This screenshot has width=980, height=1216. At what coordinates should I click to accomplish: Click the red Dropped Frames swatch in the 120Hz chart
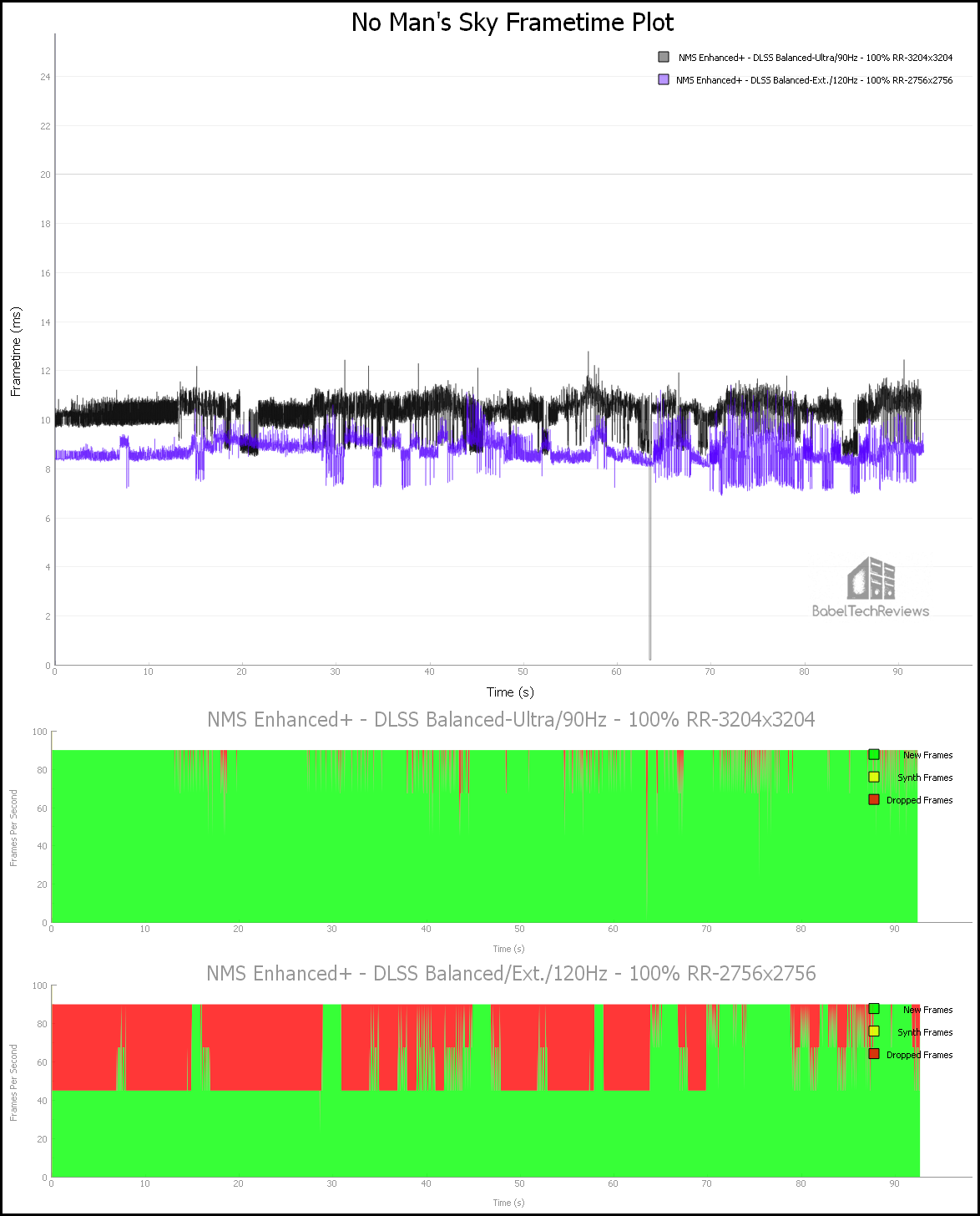874,1055
